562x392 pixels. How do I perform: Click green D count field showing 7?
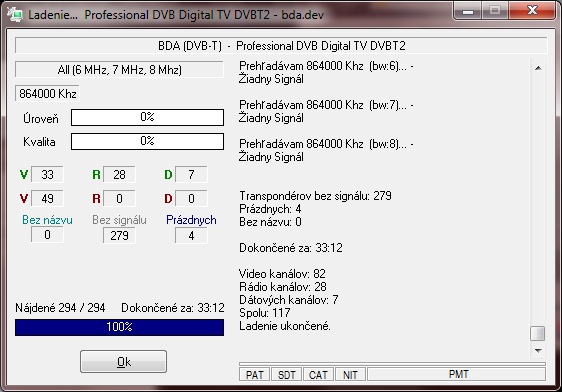click(191, 175)
